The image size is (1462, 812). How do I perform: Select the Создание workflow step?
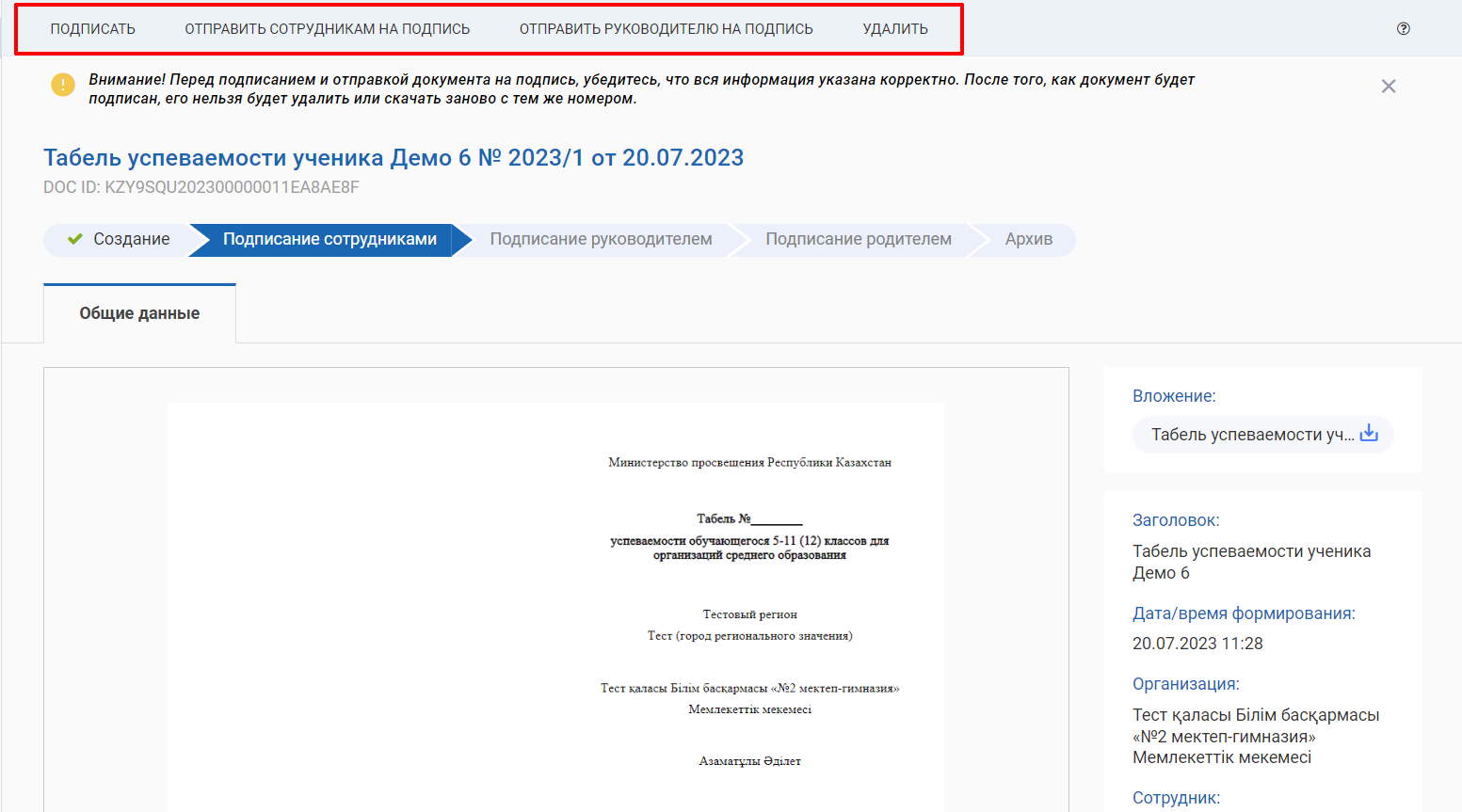point(131,239)
